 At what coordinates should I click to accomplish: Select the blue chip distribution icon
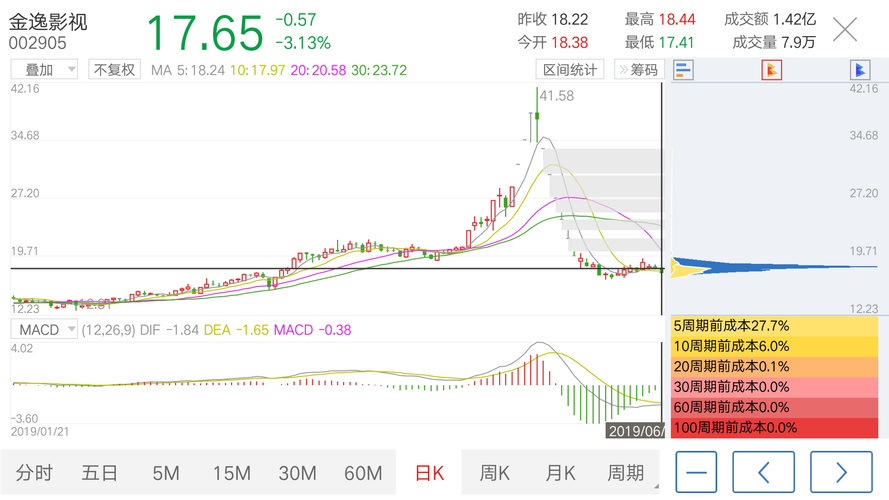(x=860, y=70)
